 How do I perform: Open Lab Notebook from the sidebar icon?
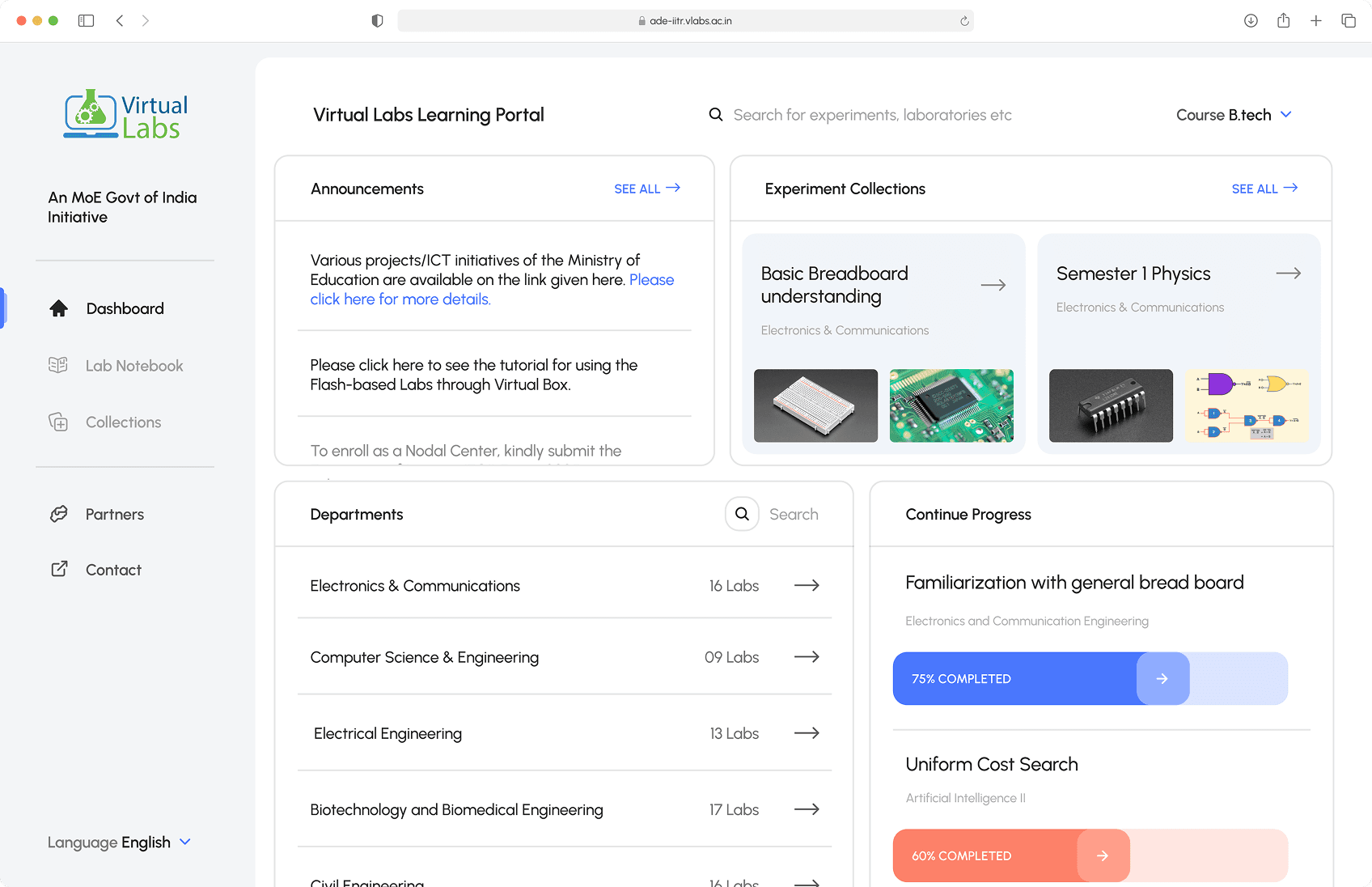58,365
